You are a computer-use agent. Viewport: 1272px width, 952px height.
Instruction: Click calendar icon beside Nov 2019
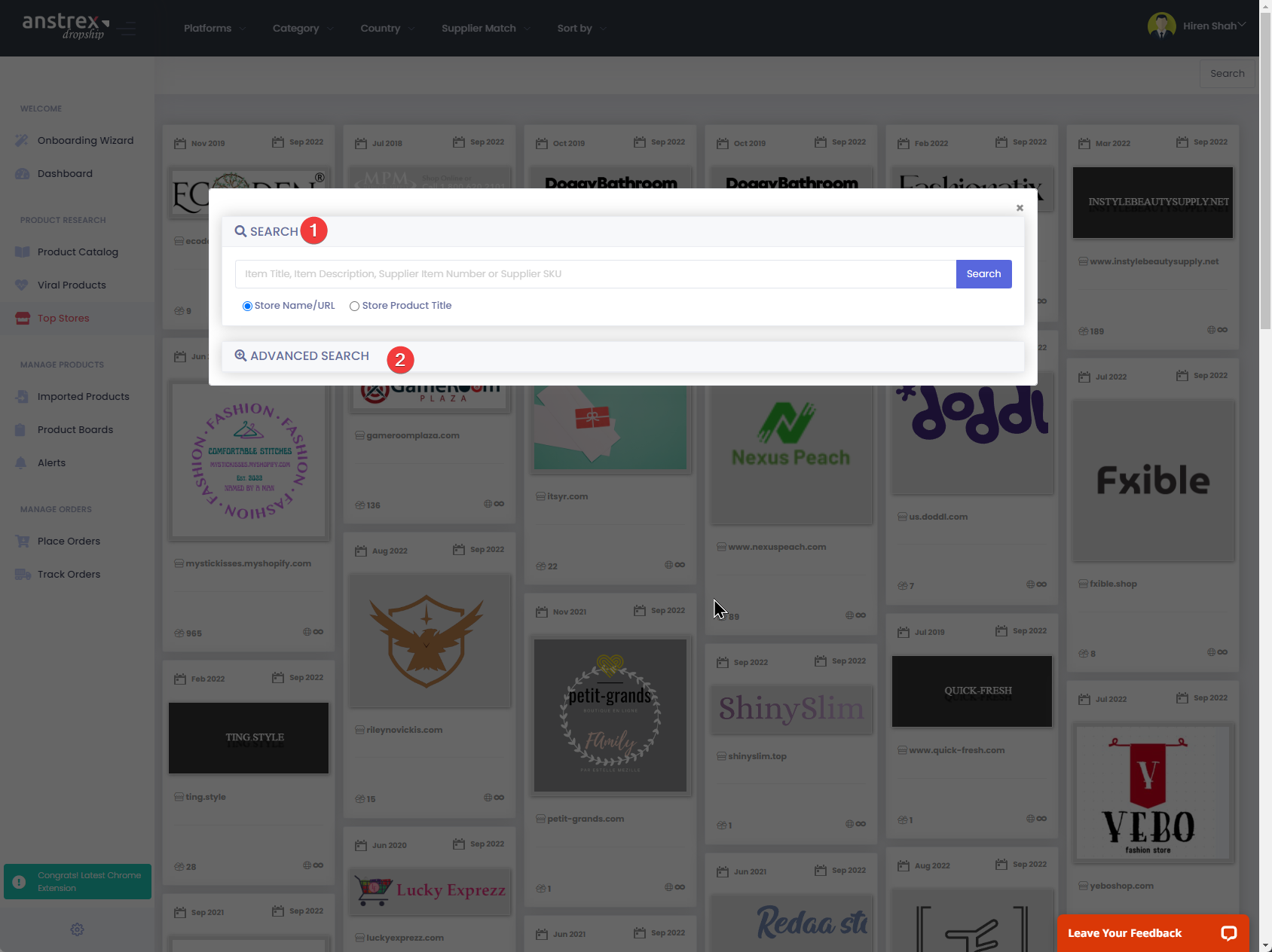(180, 143)
